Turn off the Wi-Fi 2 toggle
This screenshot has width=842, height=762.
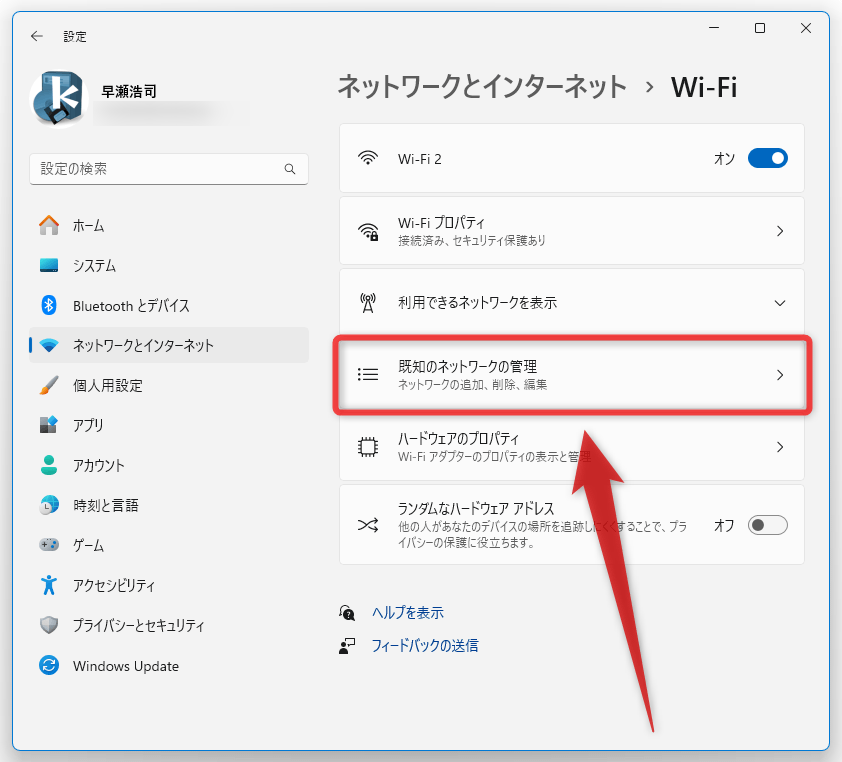pyautogui.click(x=767, y=158)
